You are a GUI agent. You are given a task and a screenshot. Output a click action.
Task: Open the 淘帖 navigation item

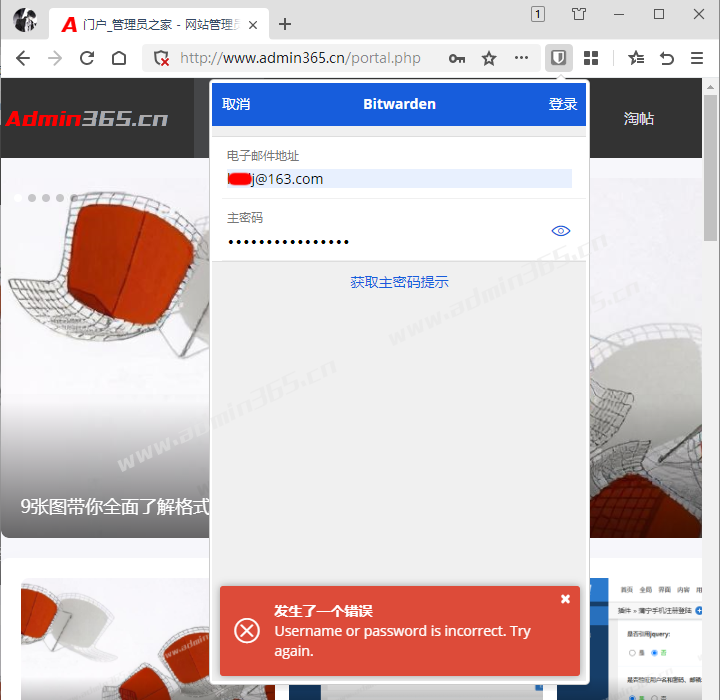[x=638, y=119]
